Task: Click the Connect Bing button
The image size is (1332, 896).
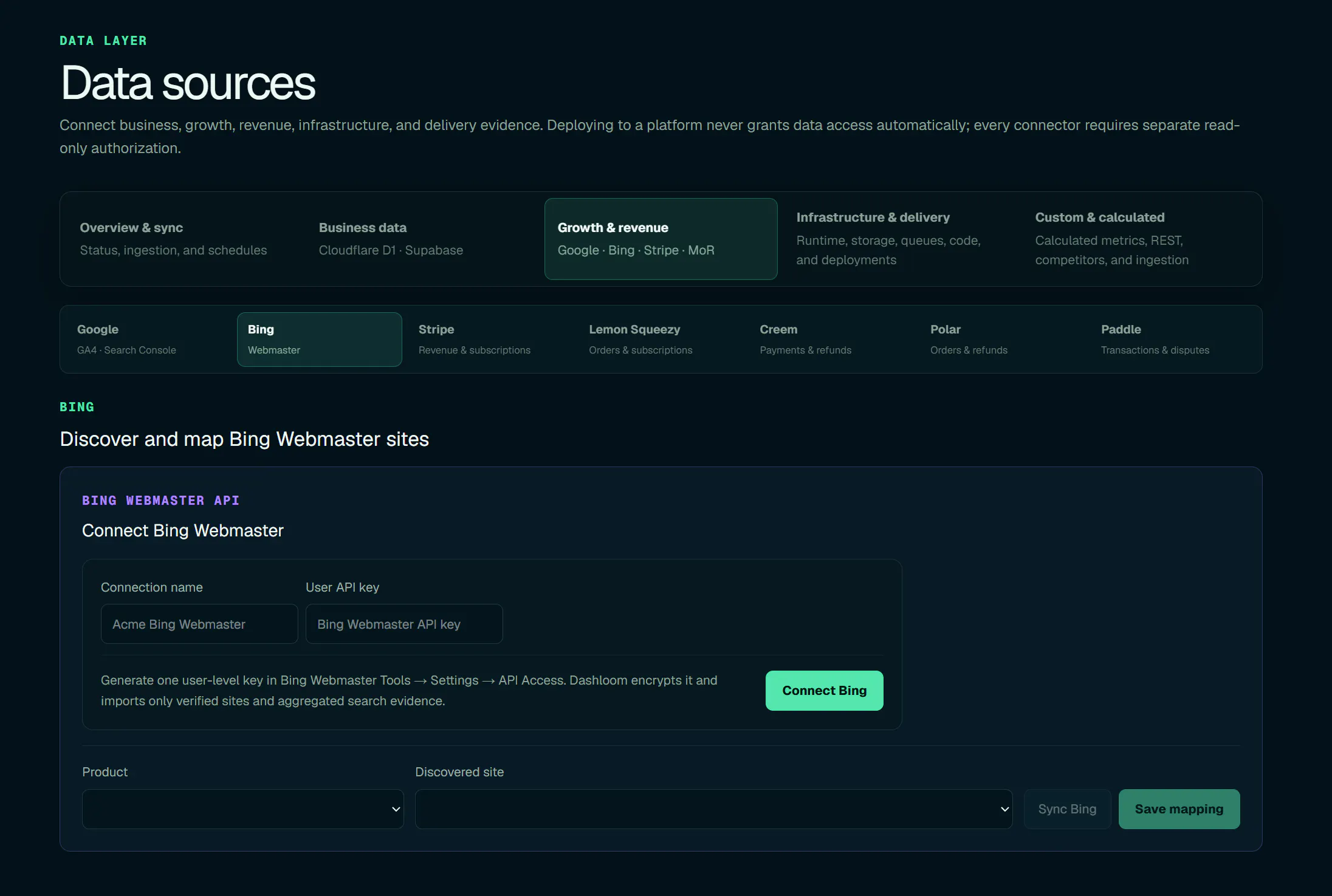Action: [824, 691]
